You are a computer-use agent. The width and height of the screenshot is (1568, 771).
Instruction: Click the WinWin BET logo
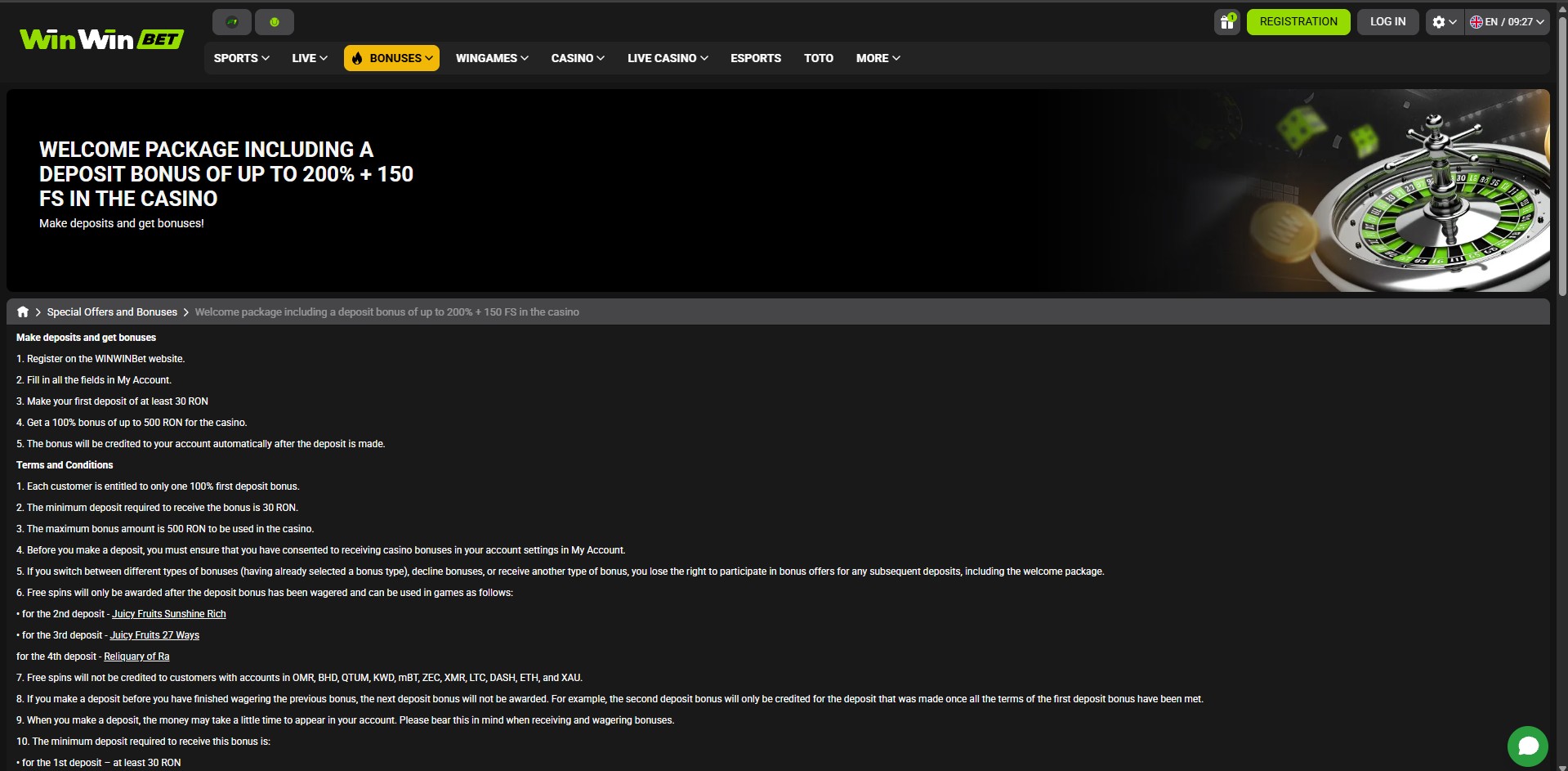pyautogui.click(x=102, y=39)
